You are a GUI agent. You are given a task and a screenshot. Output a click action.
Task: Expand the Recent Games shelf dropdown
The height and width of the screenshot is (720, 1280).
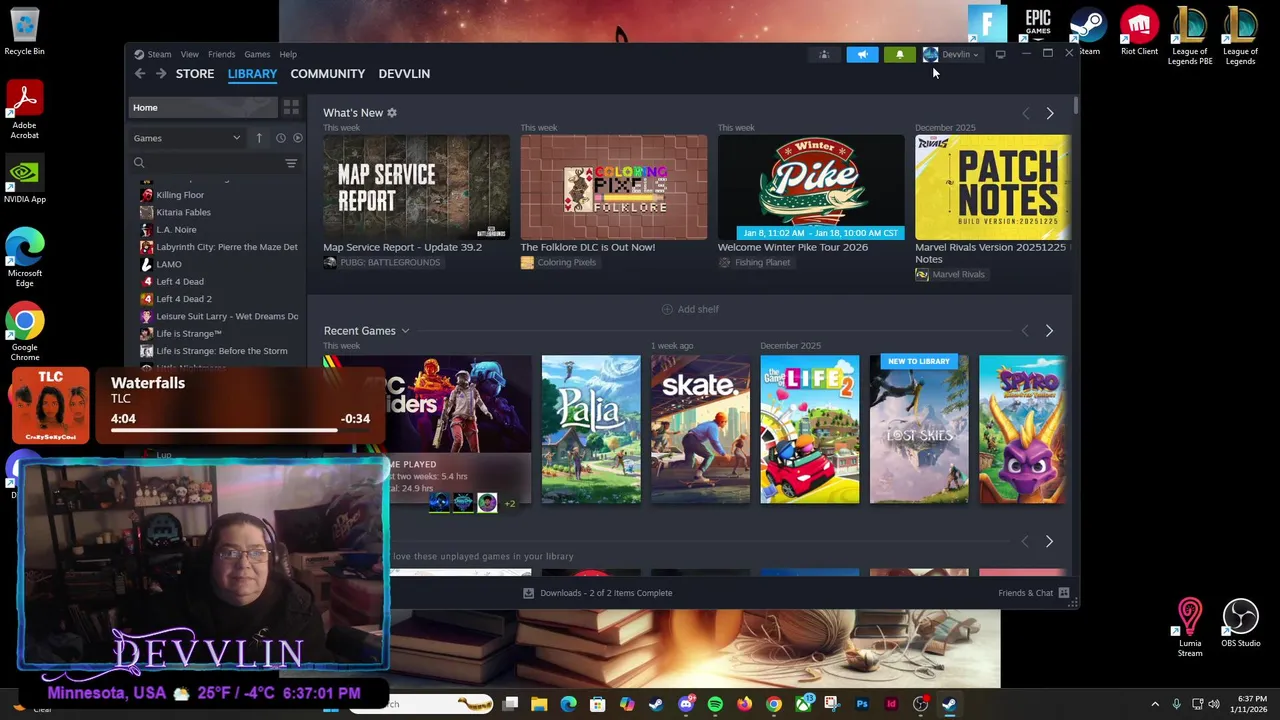coord(405,331)
